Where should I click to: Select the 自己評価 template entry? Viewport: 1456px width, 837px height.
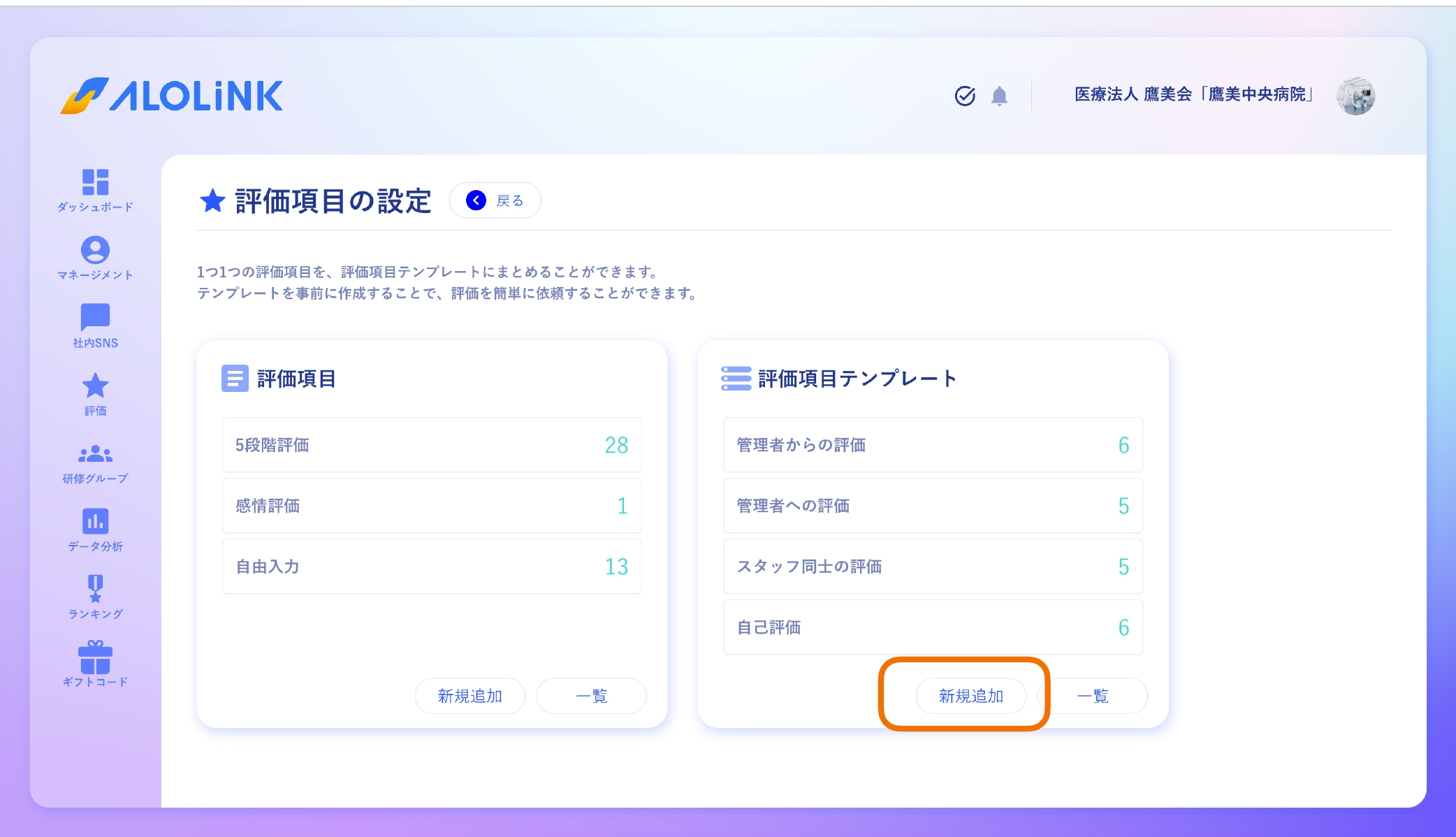pos(933,627)
